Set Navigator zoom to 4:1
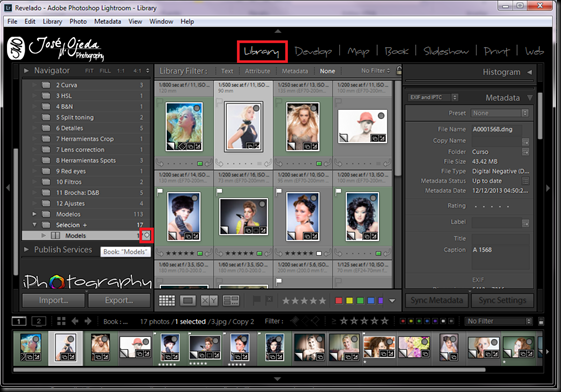The height and width of the screenshot is (392, 561). 137,71
